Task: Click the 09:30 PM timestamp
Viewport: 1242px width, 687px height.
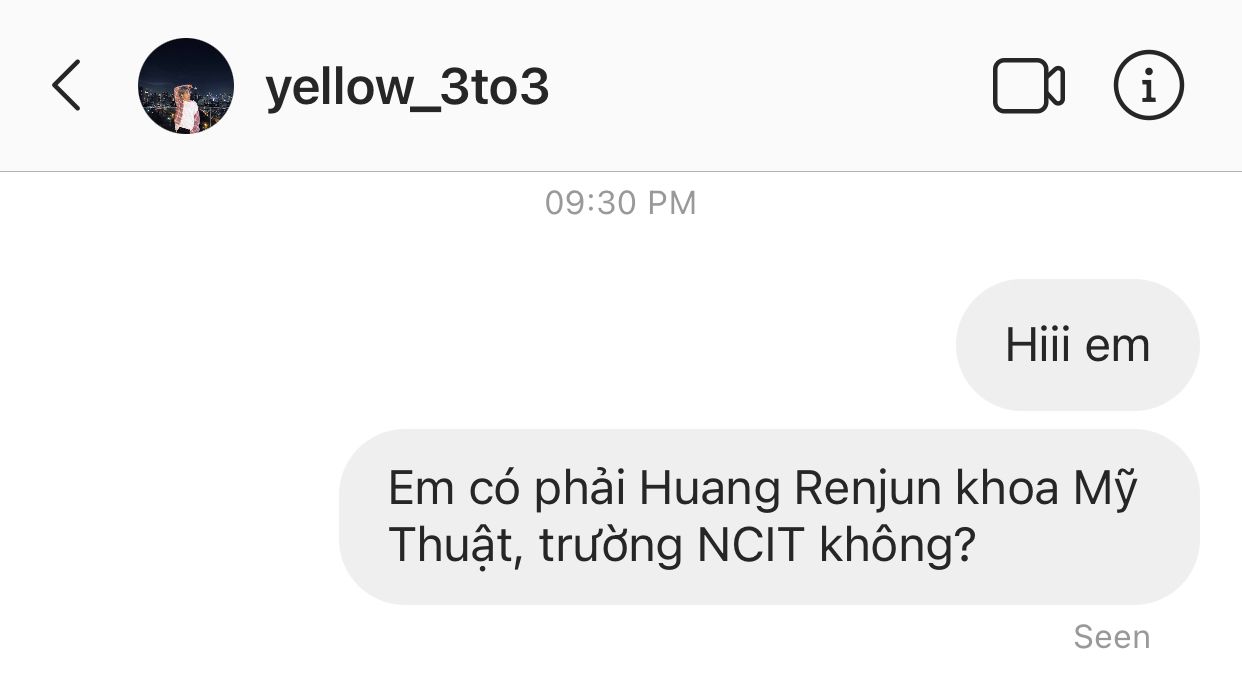Action: (x=620, y=203)
